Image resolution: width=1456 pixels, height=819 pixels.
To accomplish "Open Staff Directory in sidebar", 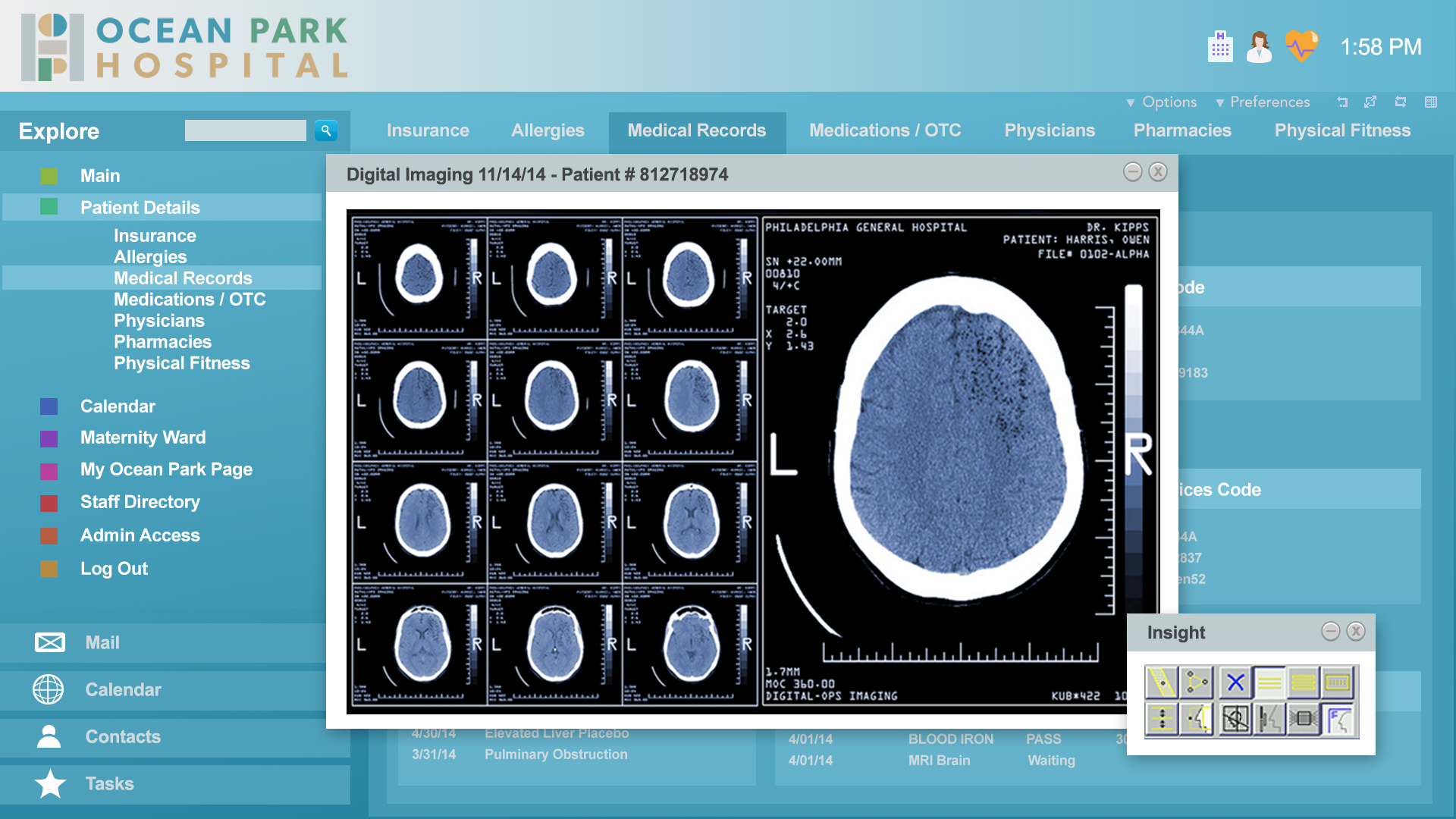I will click(x=140, y=502).
